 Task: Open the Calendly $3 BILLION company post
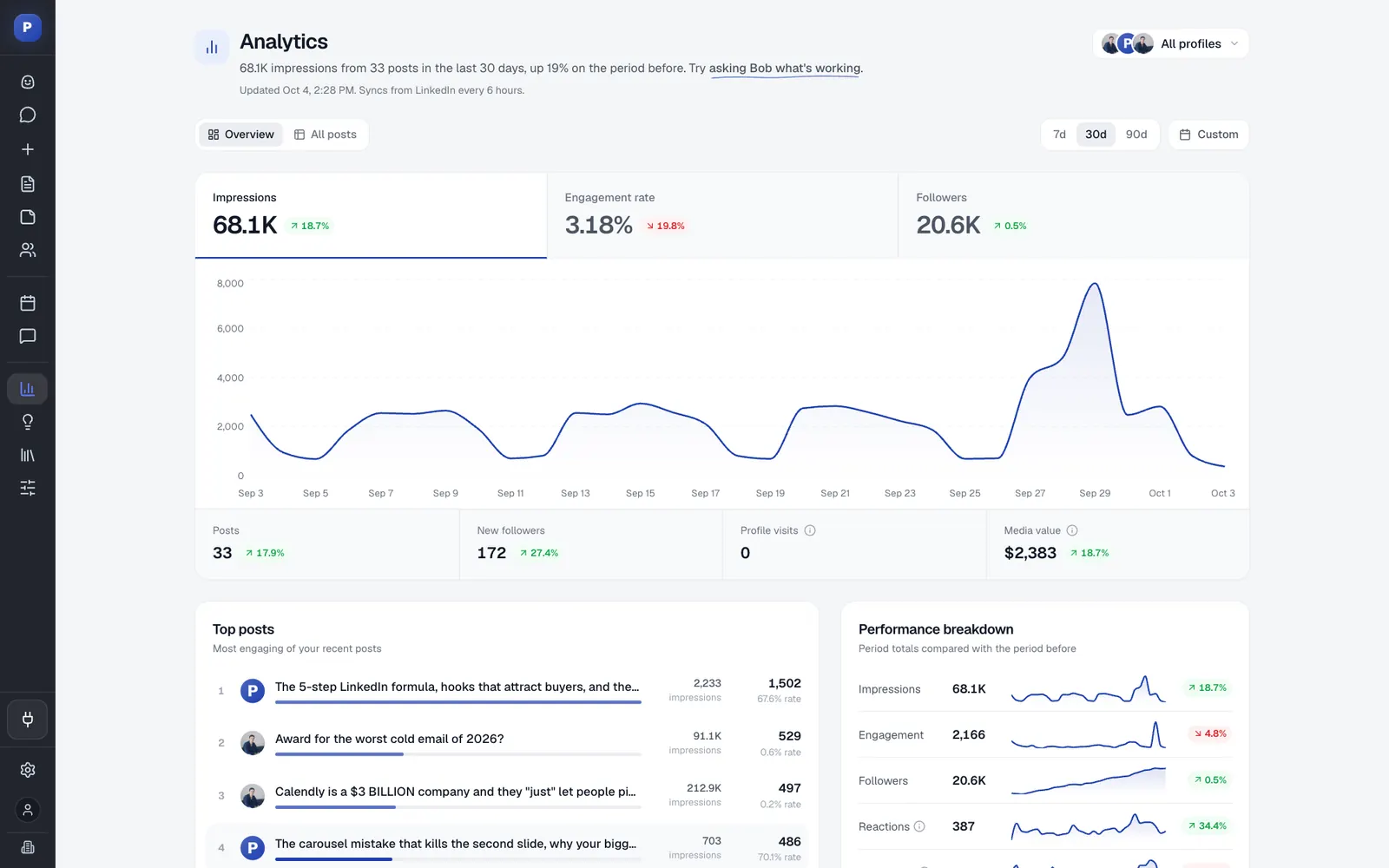tap(507, 795)
